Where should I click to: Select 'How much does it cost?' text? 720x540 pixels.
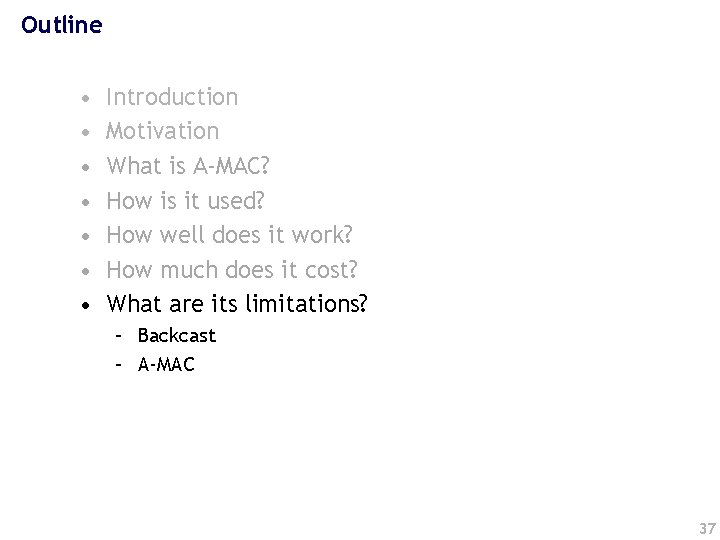tap(231, 269)
